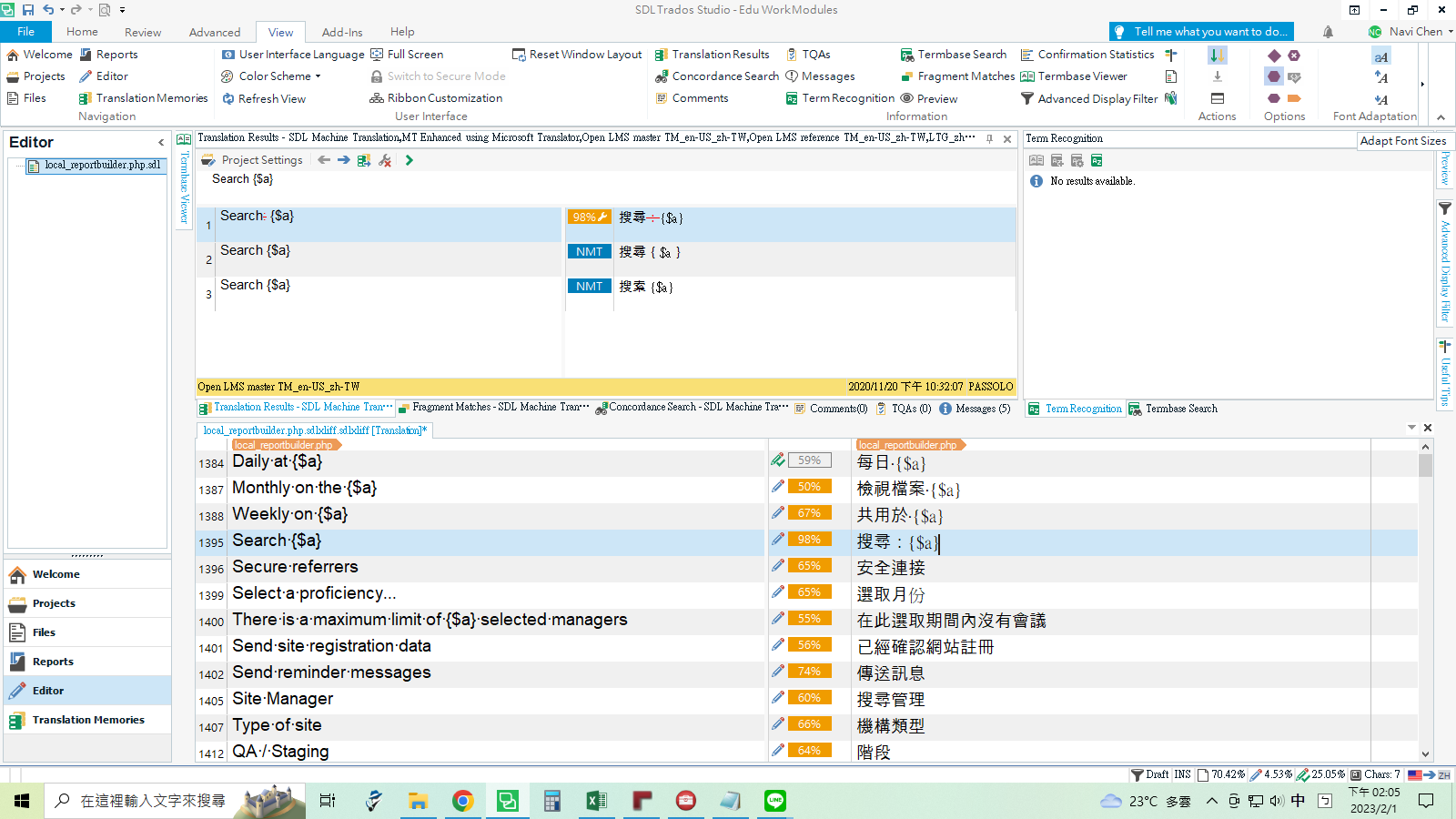Select the 98% match translation result
Image resolution: width=1456 pixels, height=819 pixels.
coord(606,224)
